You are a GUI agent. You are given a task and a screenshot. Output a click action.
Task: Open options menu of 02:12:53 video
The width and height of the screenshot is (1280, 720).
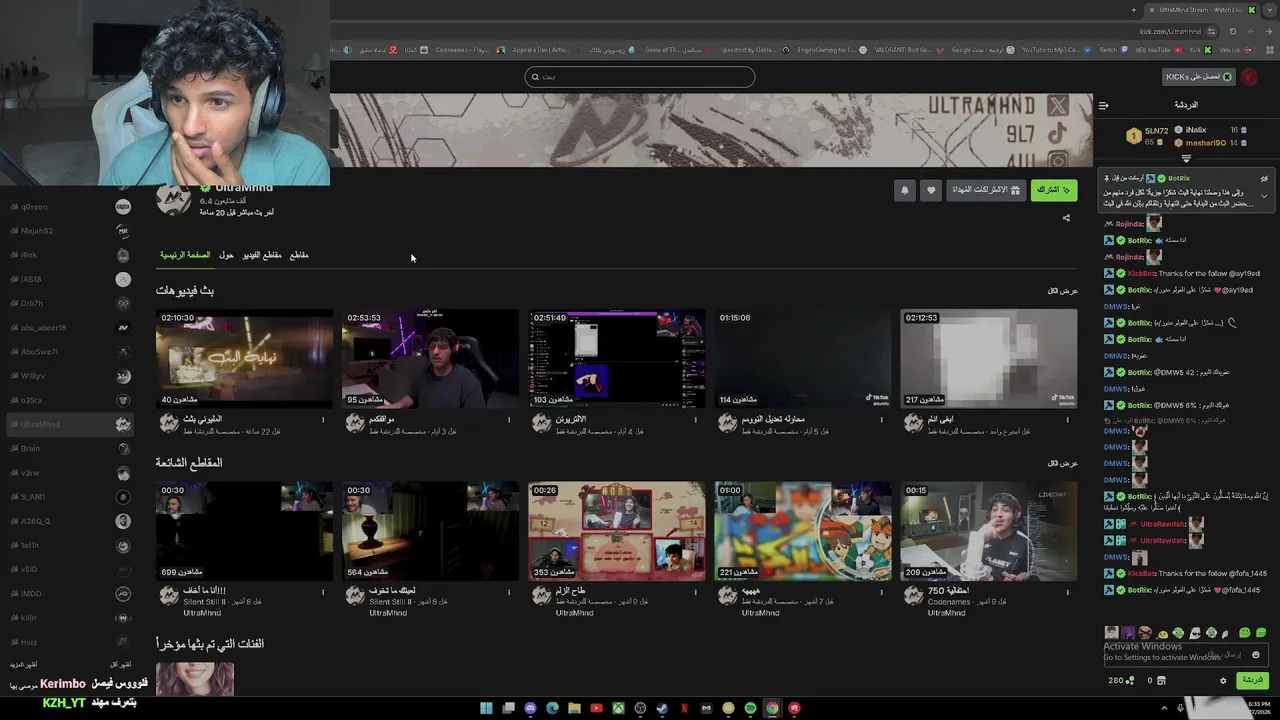click(1067, 420)
